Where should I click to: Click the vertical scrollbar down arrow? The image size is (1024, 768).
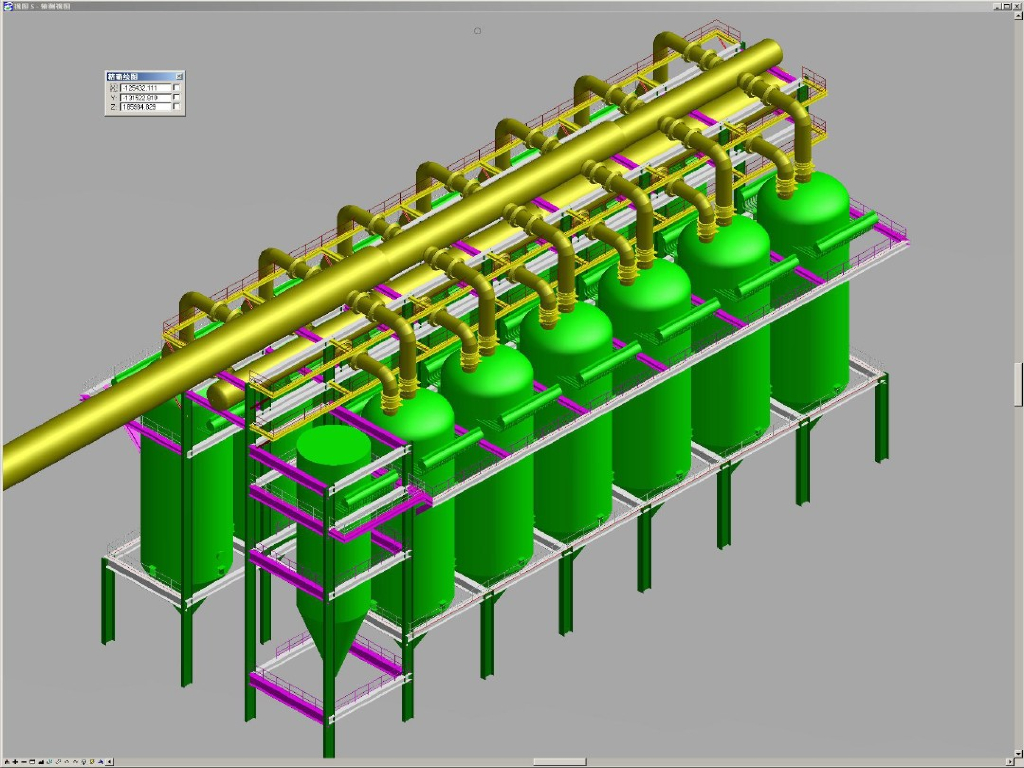tap(1019, 754)
